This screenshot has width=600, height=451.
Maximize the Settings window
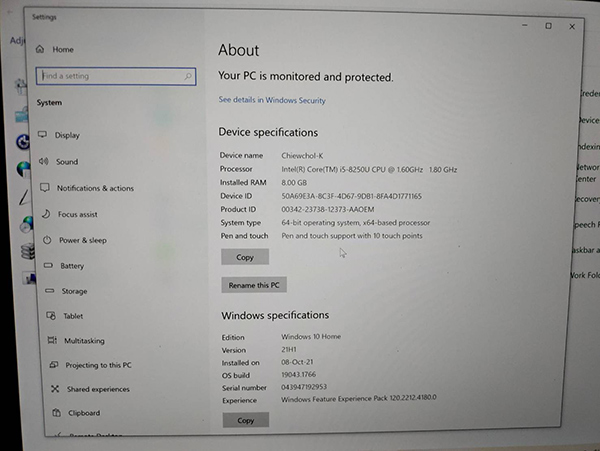(548, 26)
